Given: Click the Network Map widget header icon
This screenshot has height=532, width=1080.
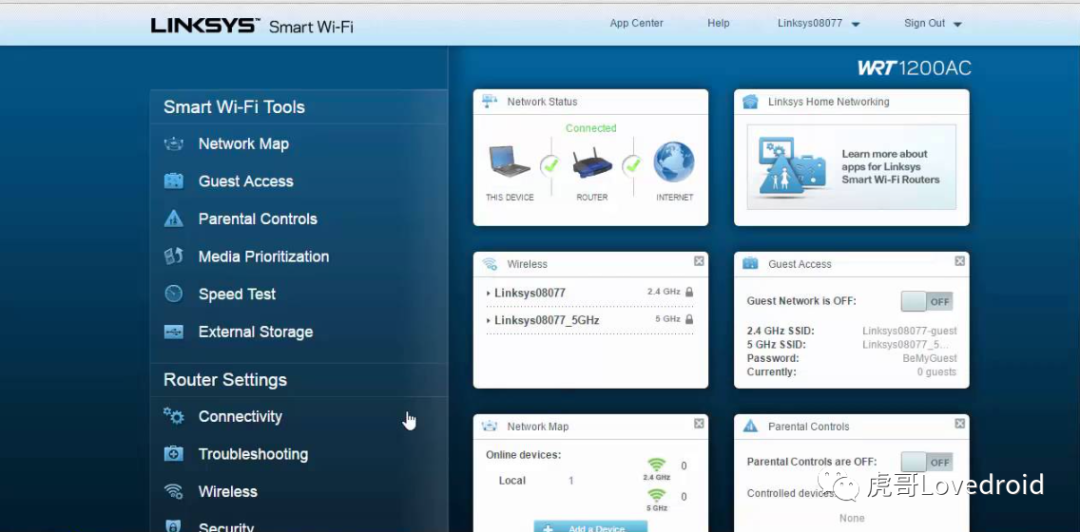Looking at the screenshot, I should (489, 427).
